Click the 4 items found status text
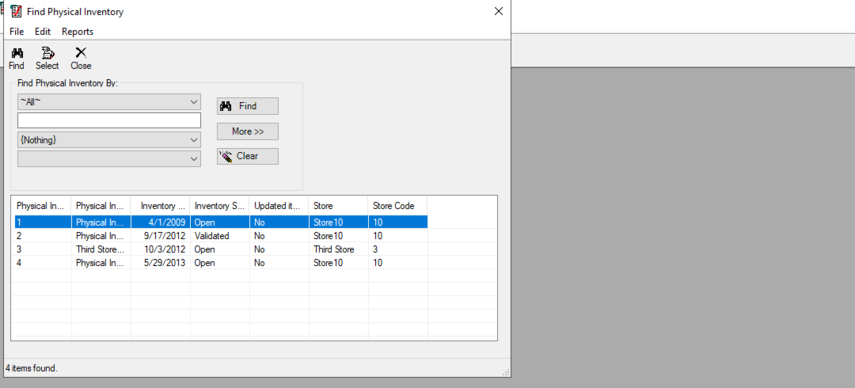The width and height of the screenshot is (855, 388). click(31, 368)
